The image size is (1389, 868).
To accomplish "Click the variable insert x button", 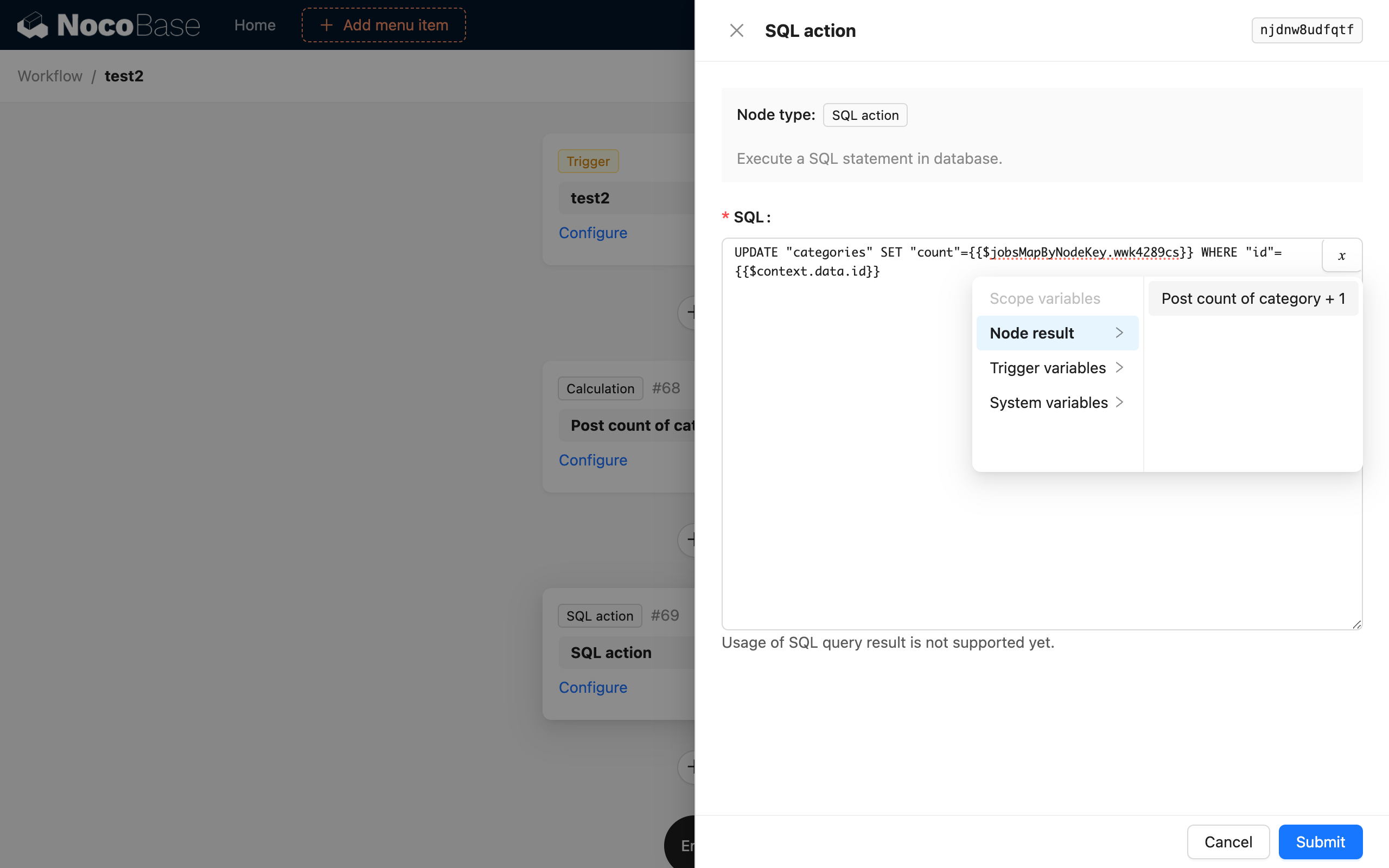I will click(1341, 256).
